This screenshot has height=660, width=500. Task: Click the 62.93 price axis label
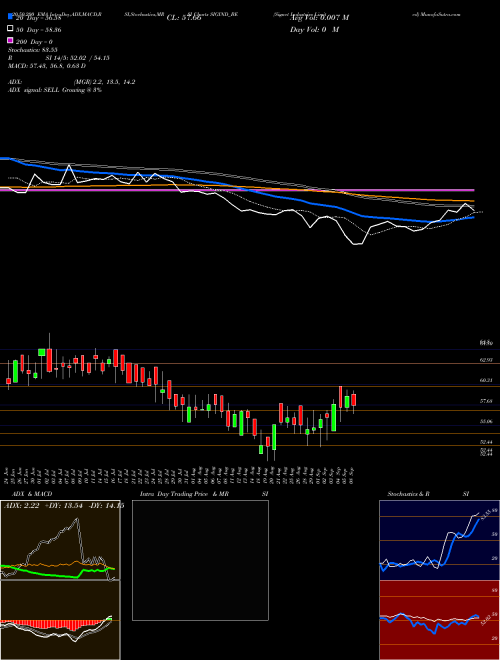(x=486, y=360)
